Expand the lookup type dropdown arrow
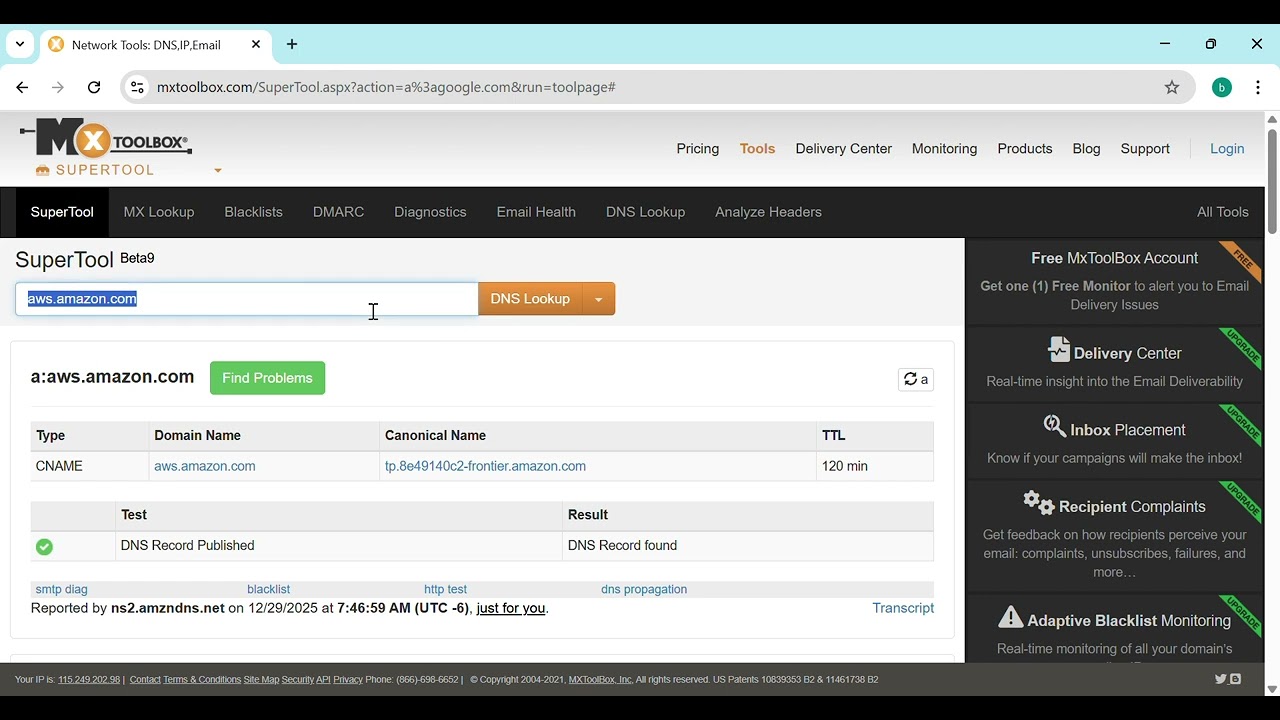Image resolution: width=1280 pixels, height=720 pixels. tap(599, 299)
